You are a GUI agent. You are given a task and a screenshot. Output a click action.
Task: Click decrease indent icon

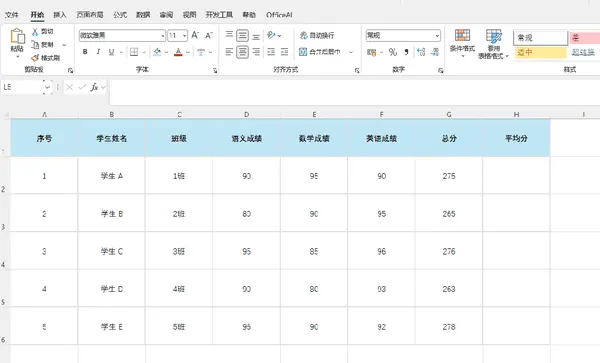(271, 52)
